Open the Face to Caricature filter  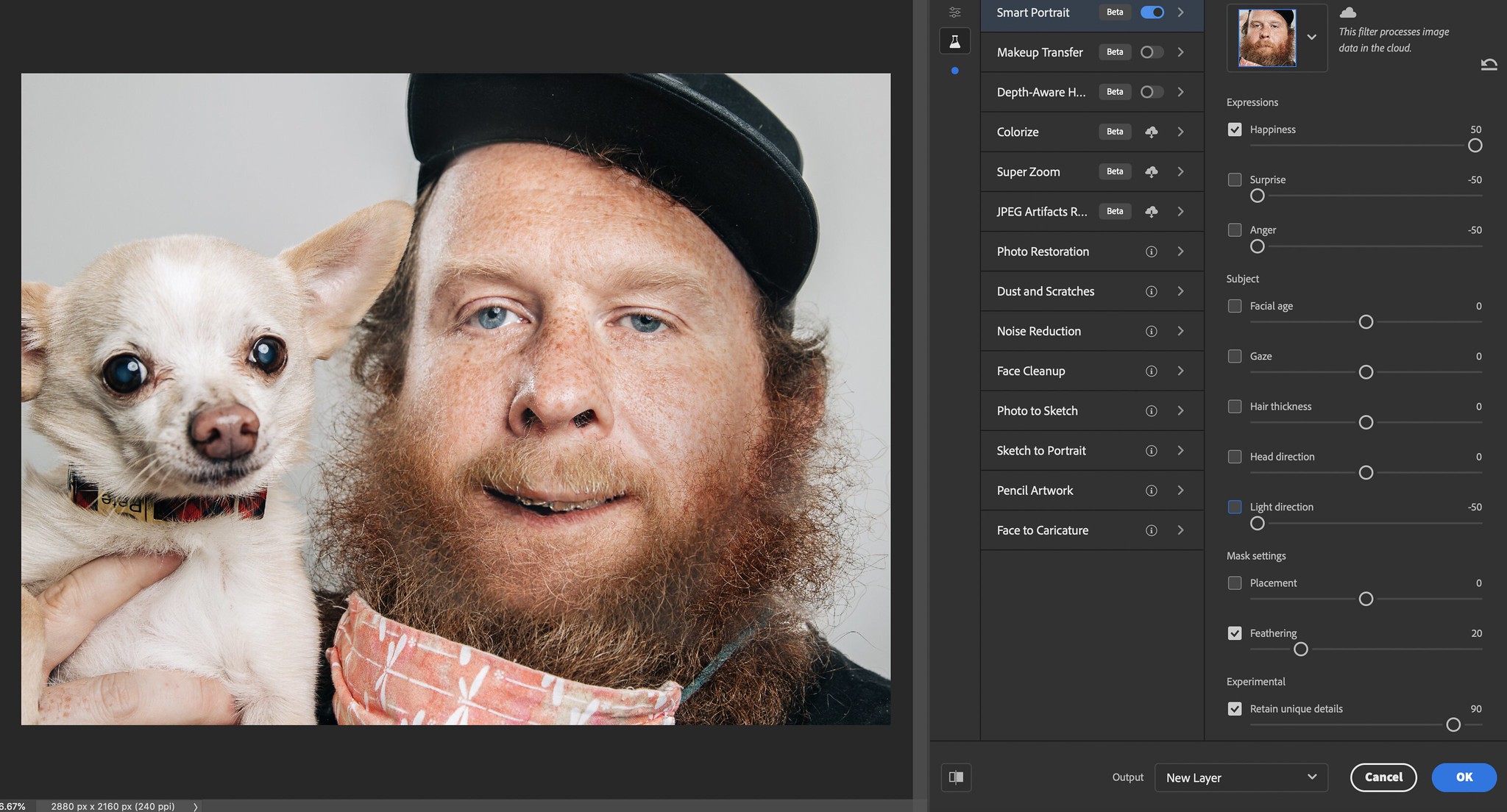point(1042,530)
